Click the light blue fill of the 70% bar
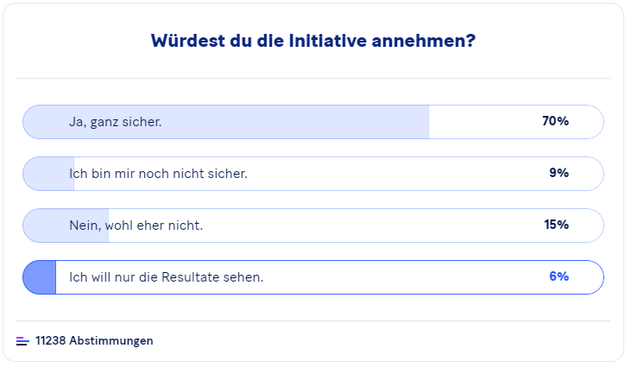Viewport: 625px width, 369px height. click(x=226, y=122)
